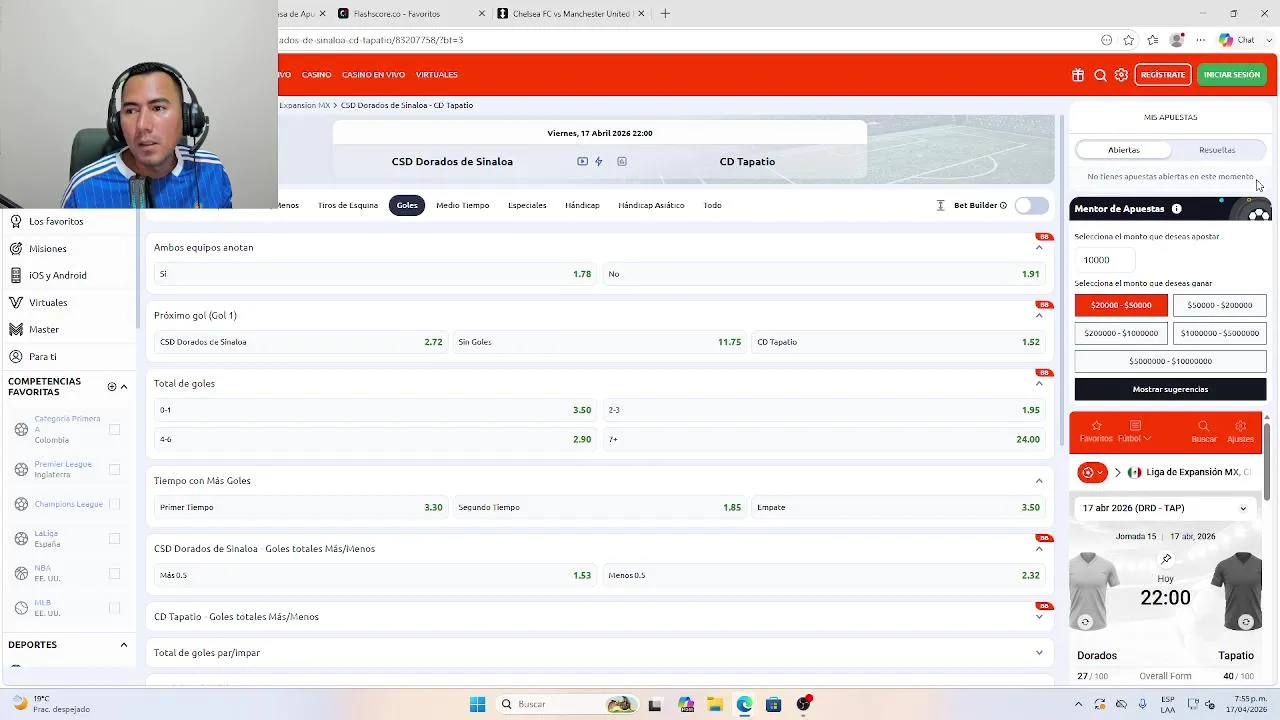Image resolution: width=1280 pixels, height=720 pixels.
Task: Add a favorite competition with plus icon
Action: [111, 387]
